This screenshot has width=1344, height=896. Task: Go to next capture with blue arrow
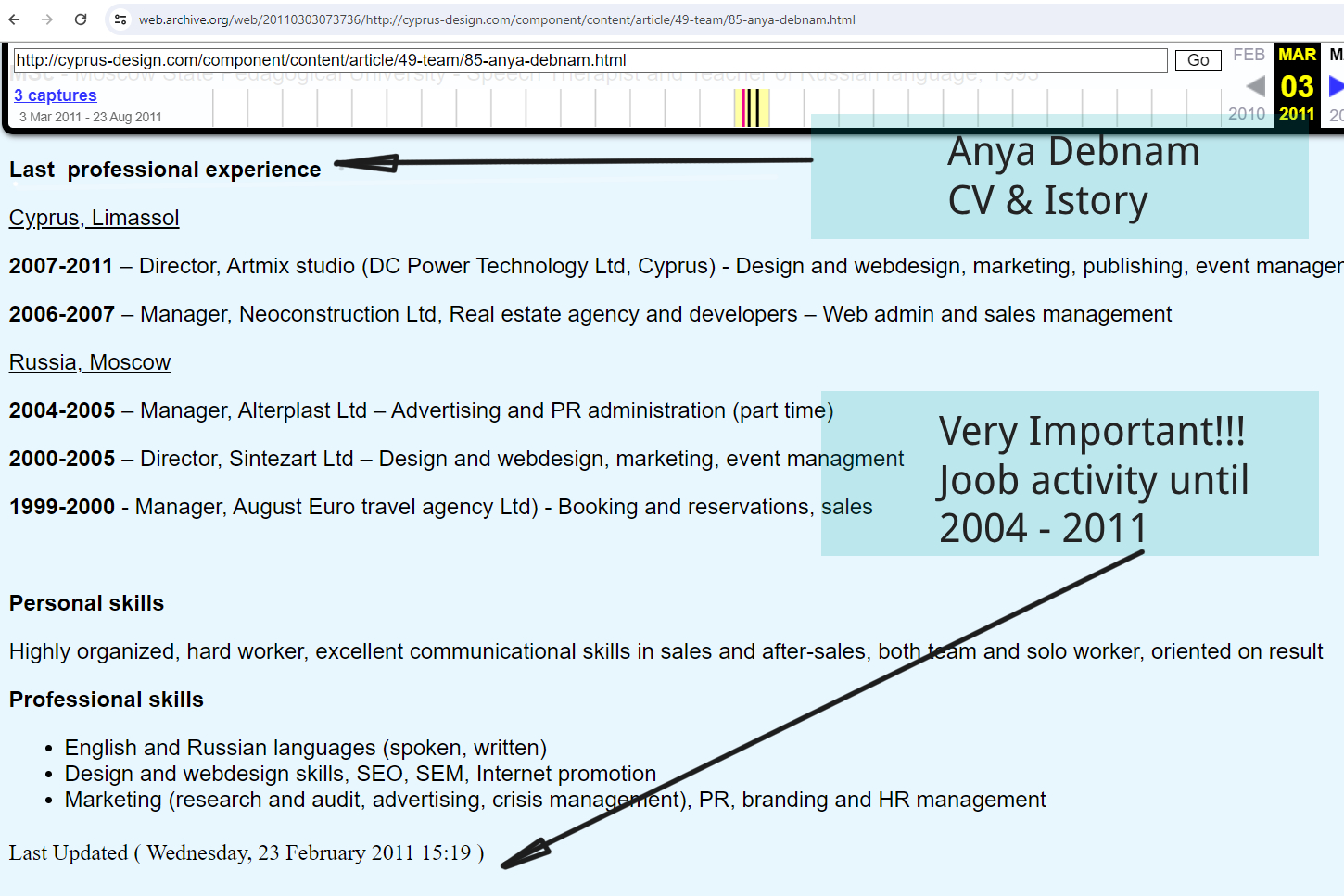(1335, 86)
